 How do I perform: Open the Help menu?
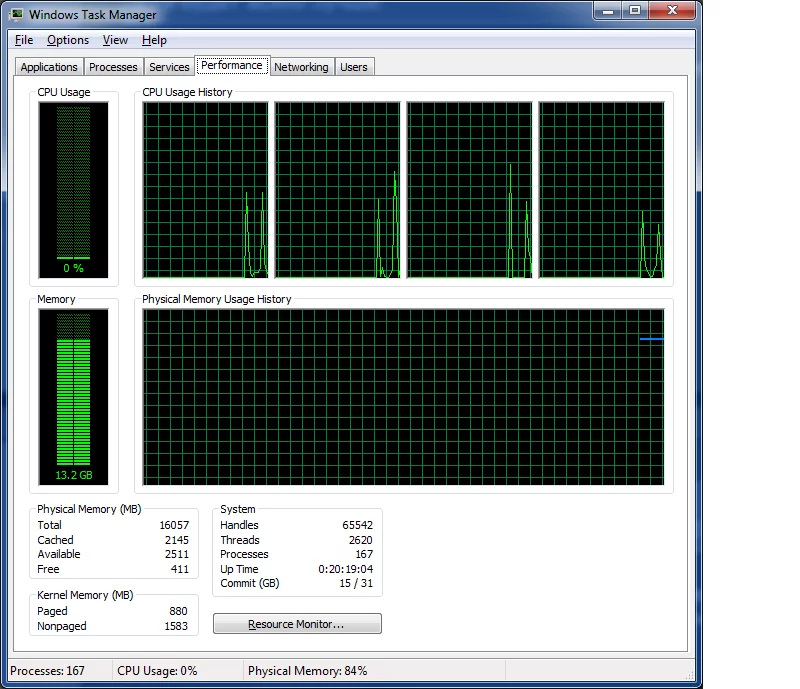click(154, 40)
